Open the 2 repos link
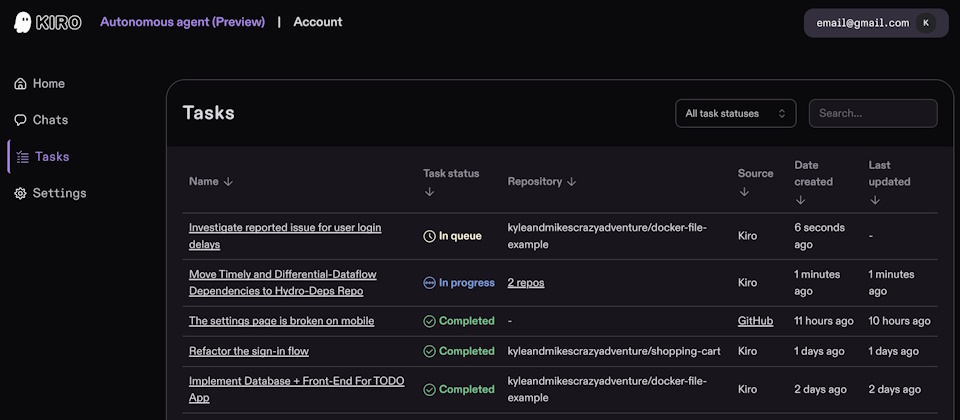Viewport: 960px width, 420px height. click(526, 283)
